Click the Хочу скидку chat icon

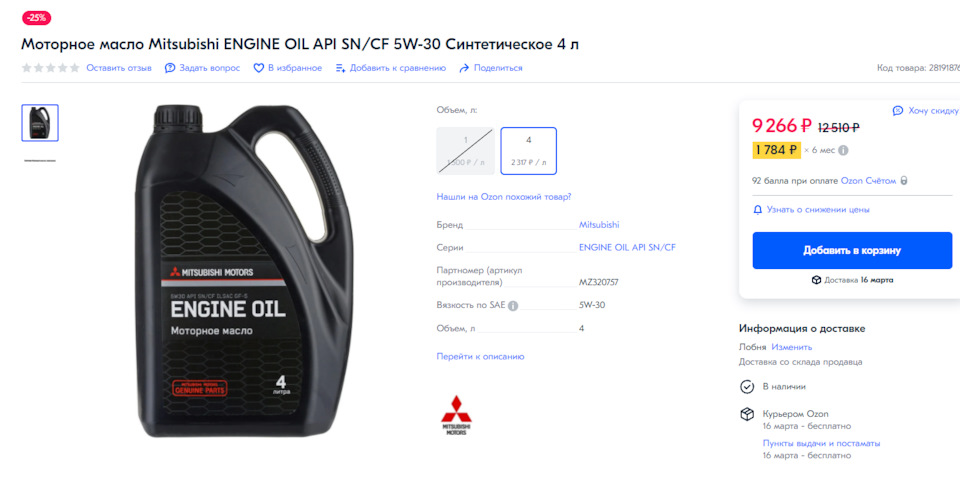tap(898, 111)
